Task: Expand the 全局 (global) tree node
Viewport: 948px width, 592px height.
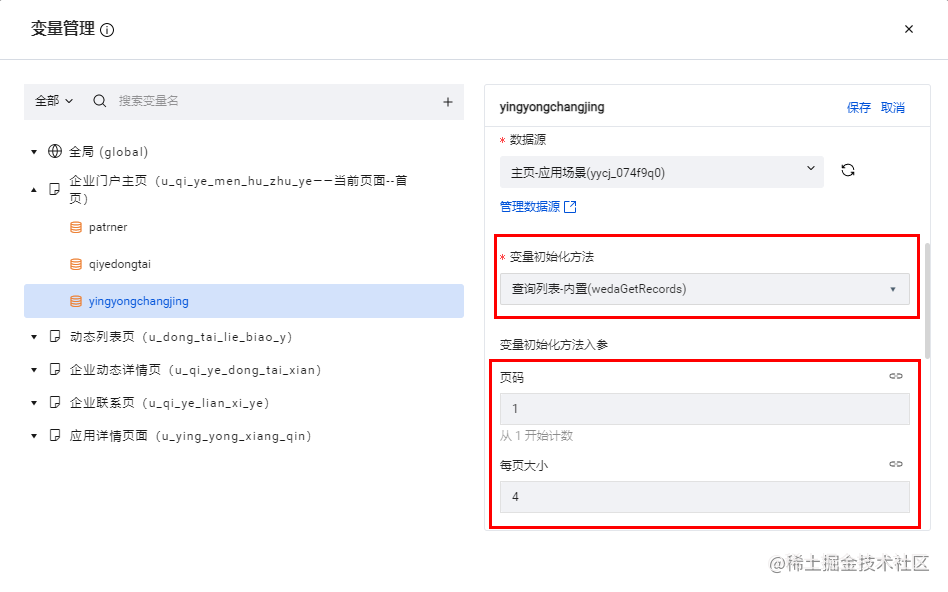Action: pos(34,152)
